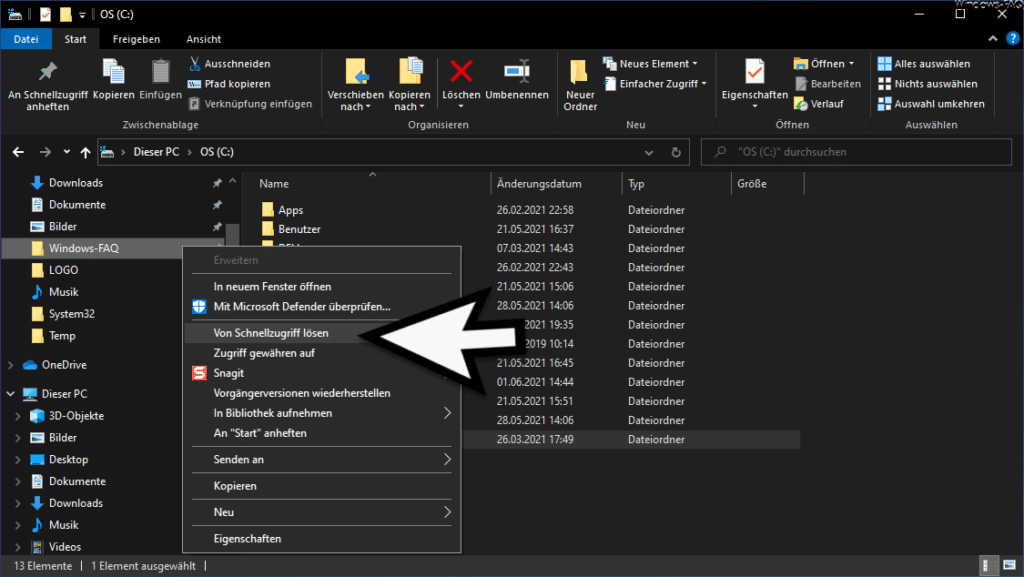This screenshot has width=1024, height=577.
Task: Sort by Typ column header
Action: [x=636, y=184]
